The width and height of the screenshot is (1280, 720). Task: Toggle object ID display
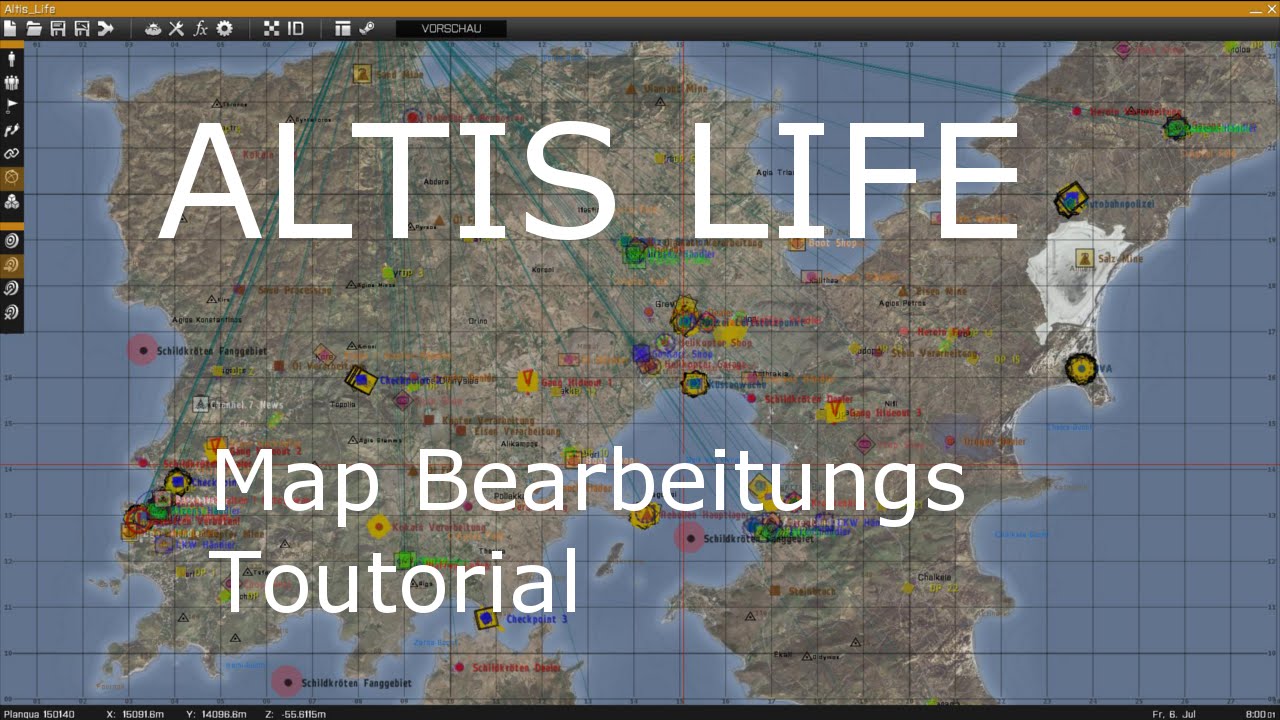[x=296, y=28]
